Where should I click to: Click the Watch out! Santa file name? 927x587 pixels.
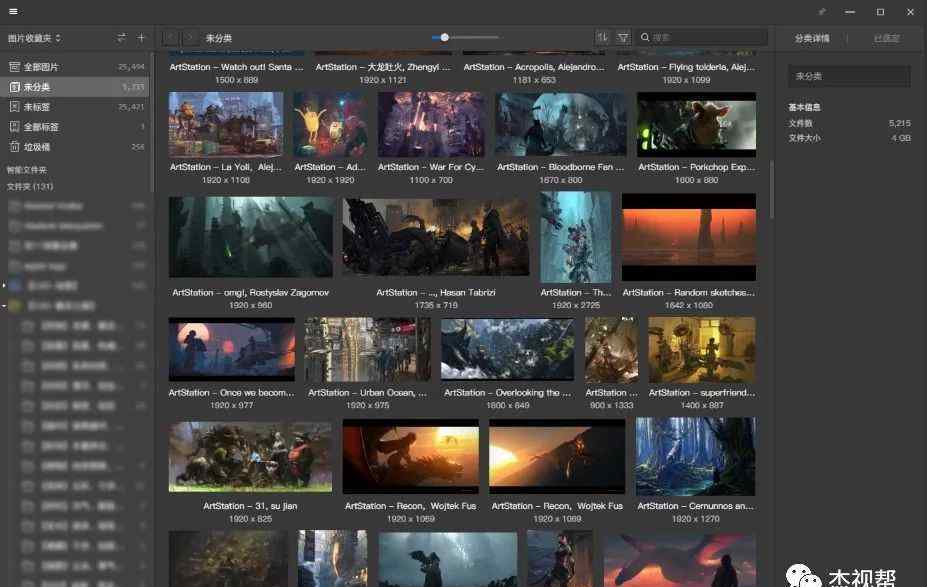pos(236,67)
